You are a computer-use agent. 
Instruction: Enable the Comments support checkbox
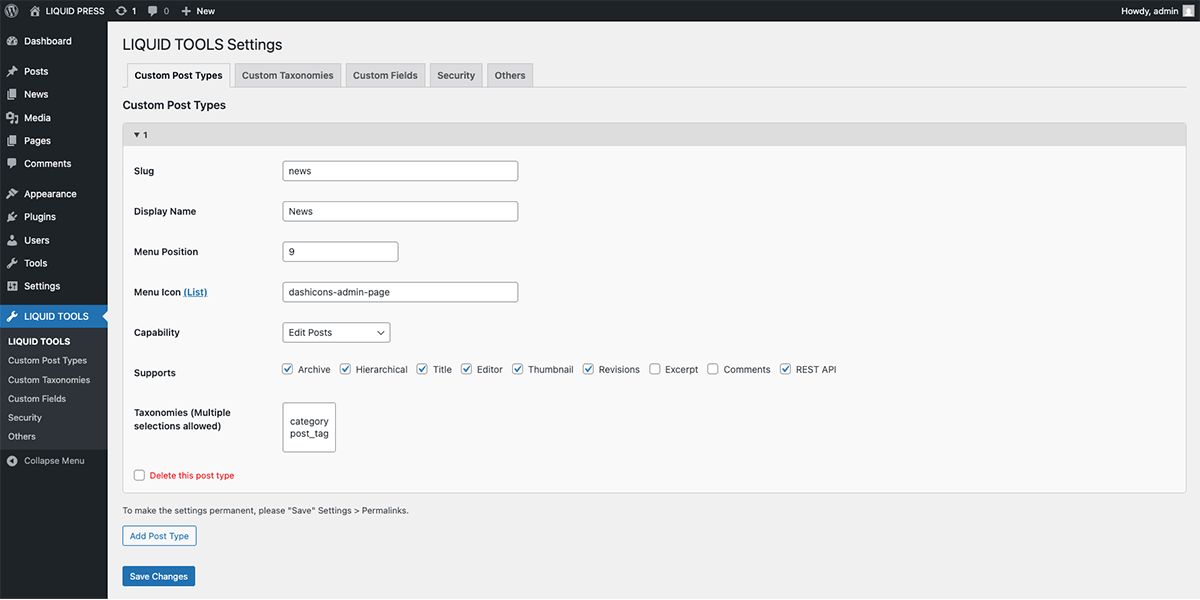(x=713, y=369)
